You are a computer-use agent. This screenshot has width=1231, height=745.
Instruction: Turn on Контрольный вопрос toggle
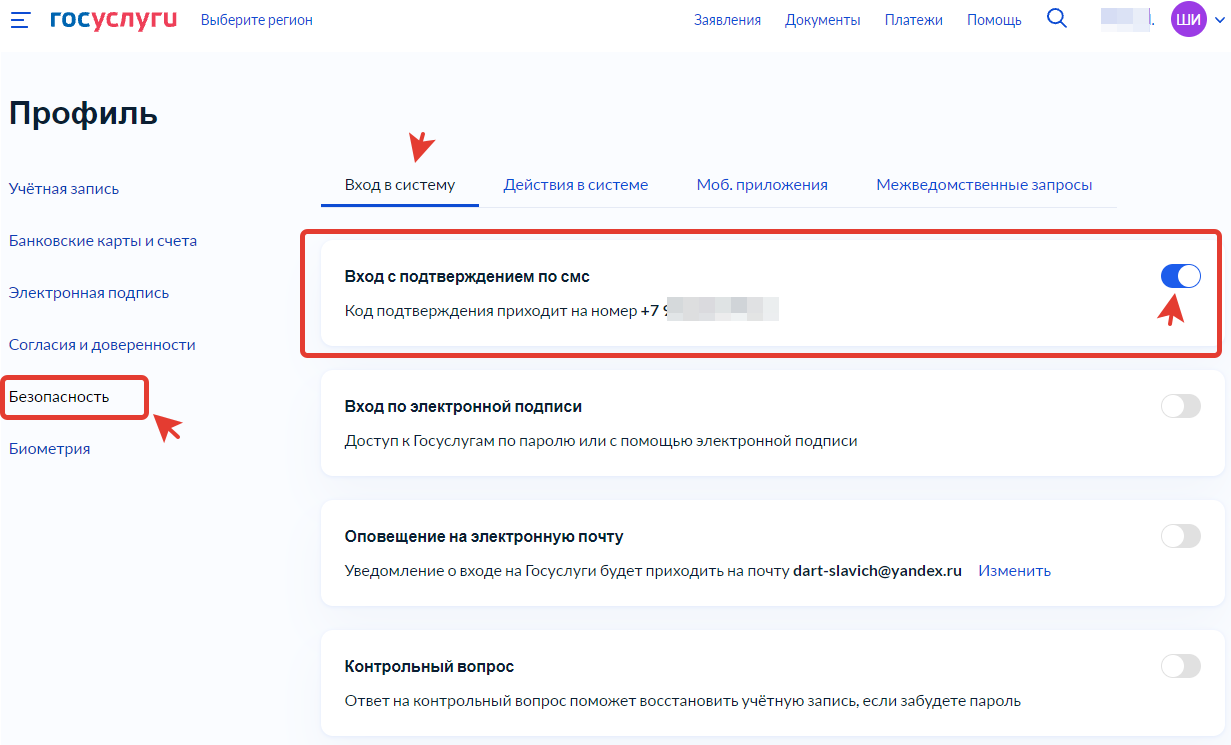click(1180, 666)
